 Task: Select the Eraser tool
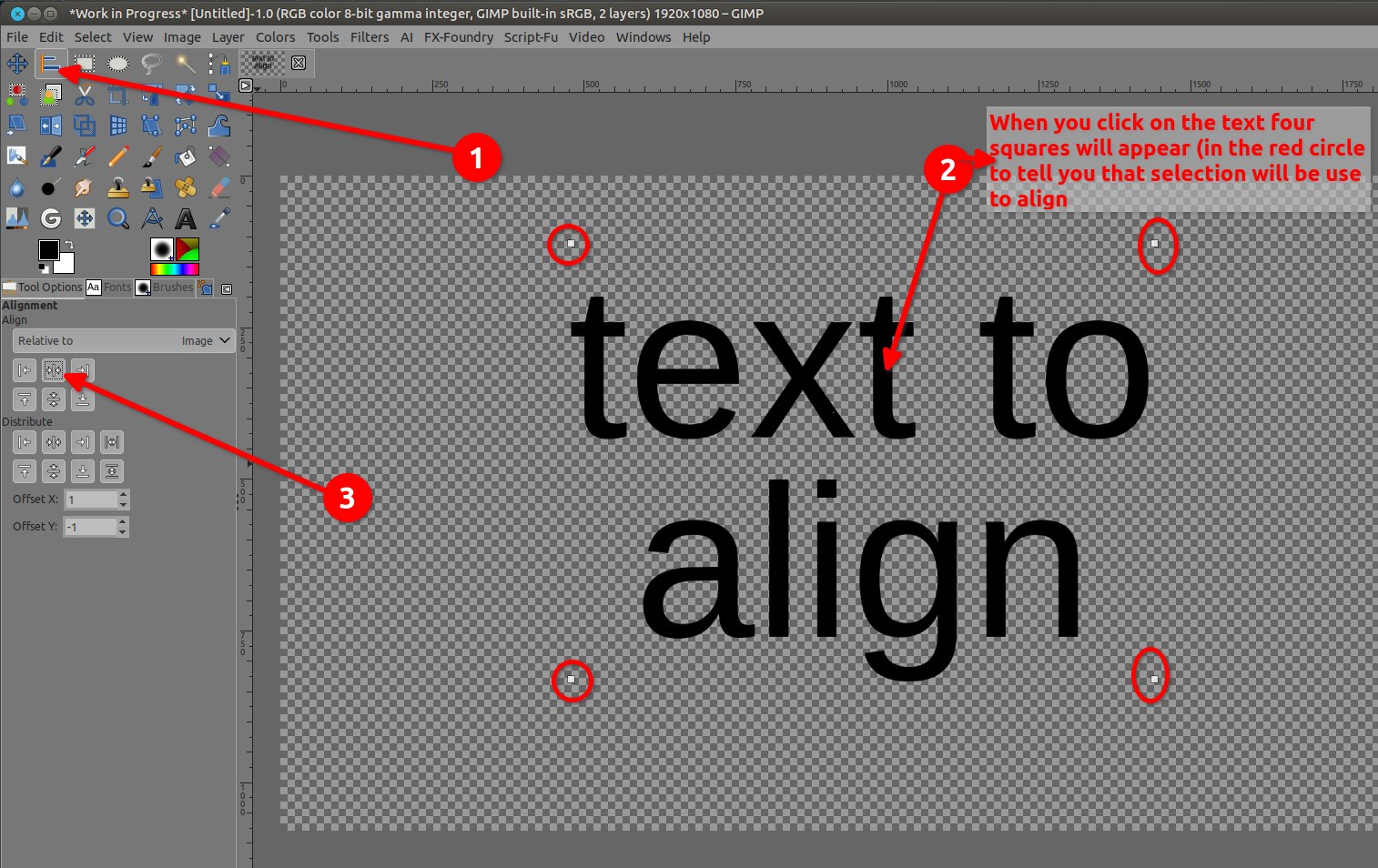tap(219, 187)
